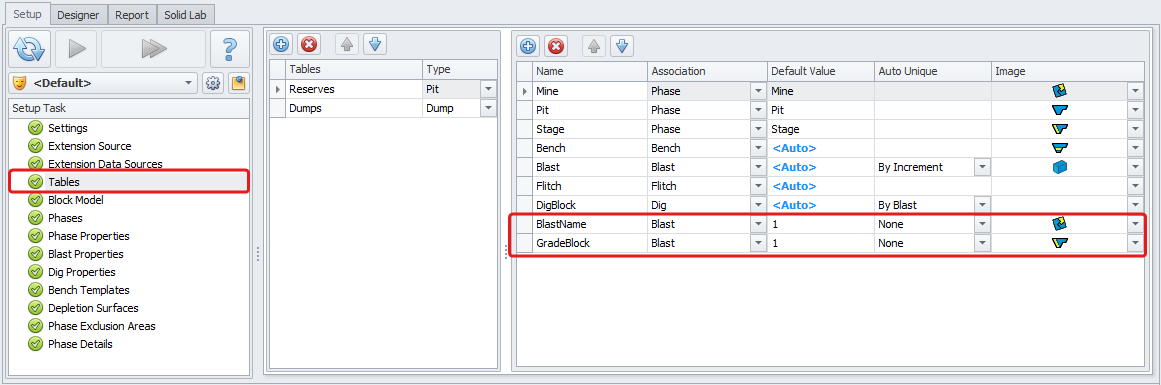Select Phase Exclusion Areas task
Viewport: 1161px width, 385px height.
pos(101,326)
